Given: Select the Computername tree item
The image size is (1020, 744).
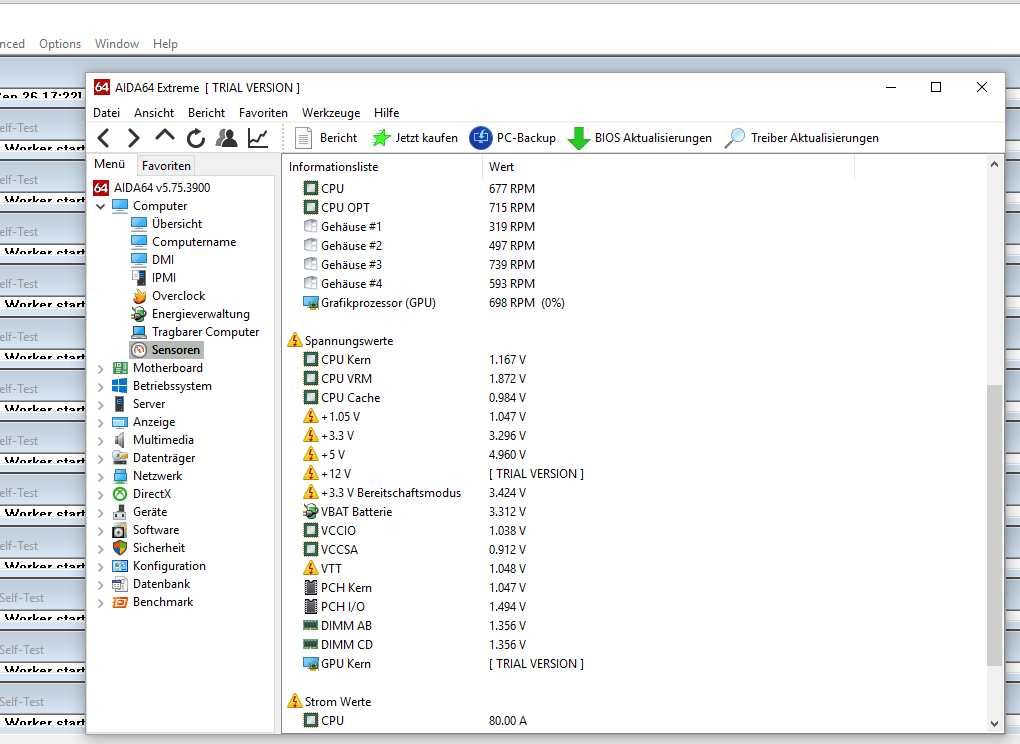Looking at the screenshot, I should 183,242.
